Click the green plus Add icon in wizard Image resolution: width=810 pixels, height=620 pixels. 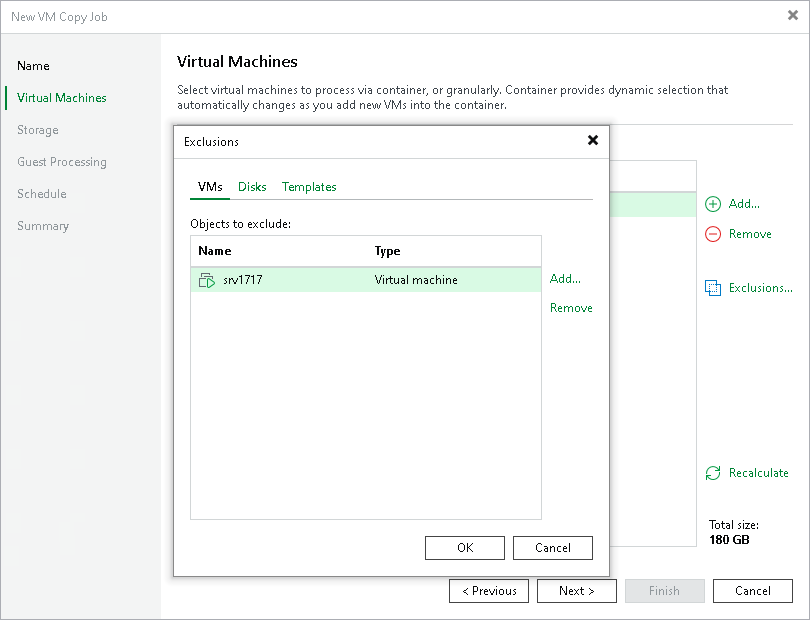point(713,204)
